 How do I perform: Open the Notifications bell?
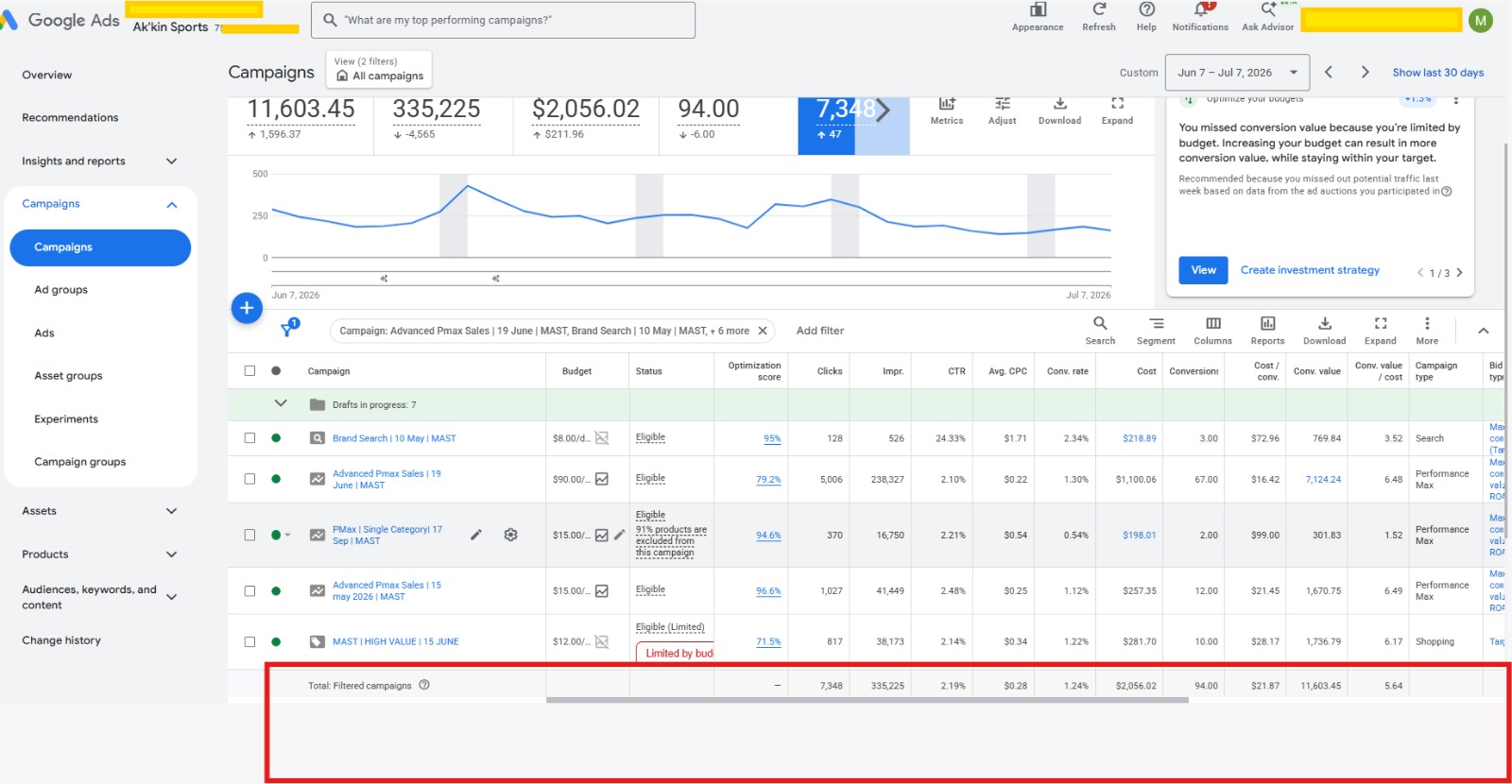tap(1201, 9)
